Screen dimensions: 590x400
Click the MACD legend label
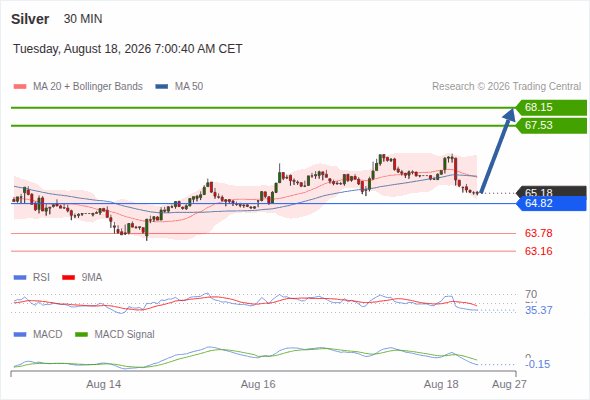pos(48,335)
